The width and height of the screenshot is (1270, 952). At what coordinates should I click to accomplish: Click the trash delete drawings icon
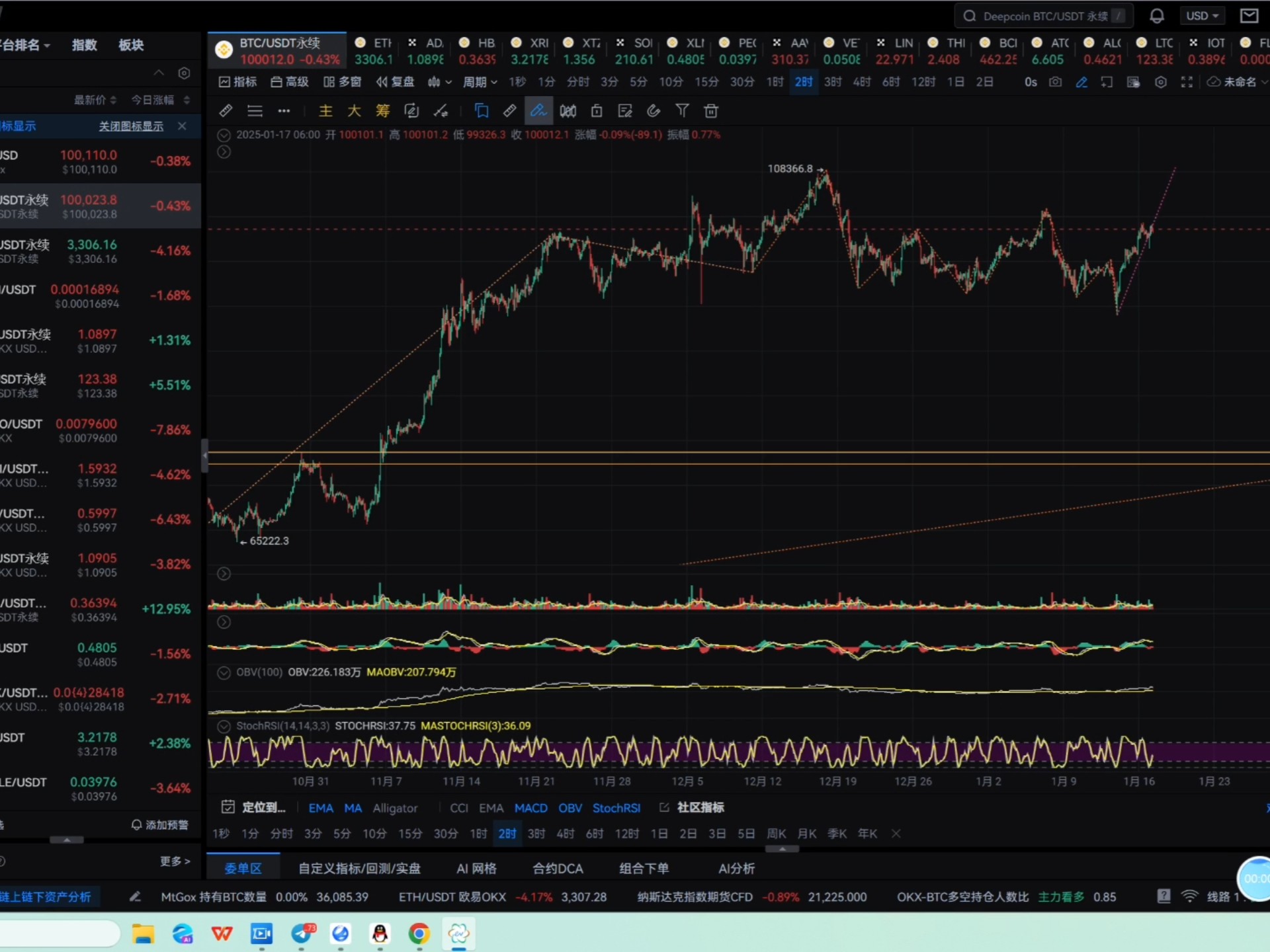pyautogui.click(x=711, y=111)
